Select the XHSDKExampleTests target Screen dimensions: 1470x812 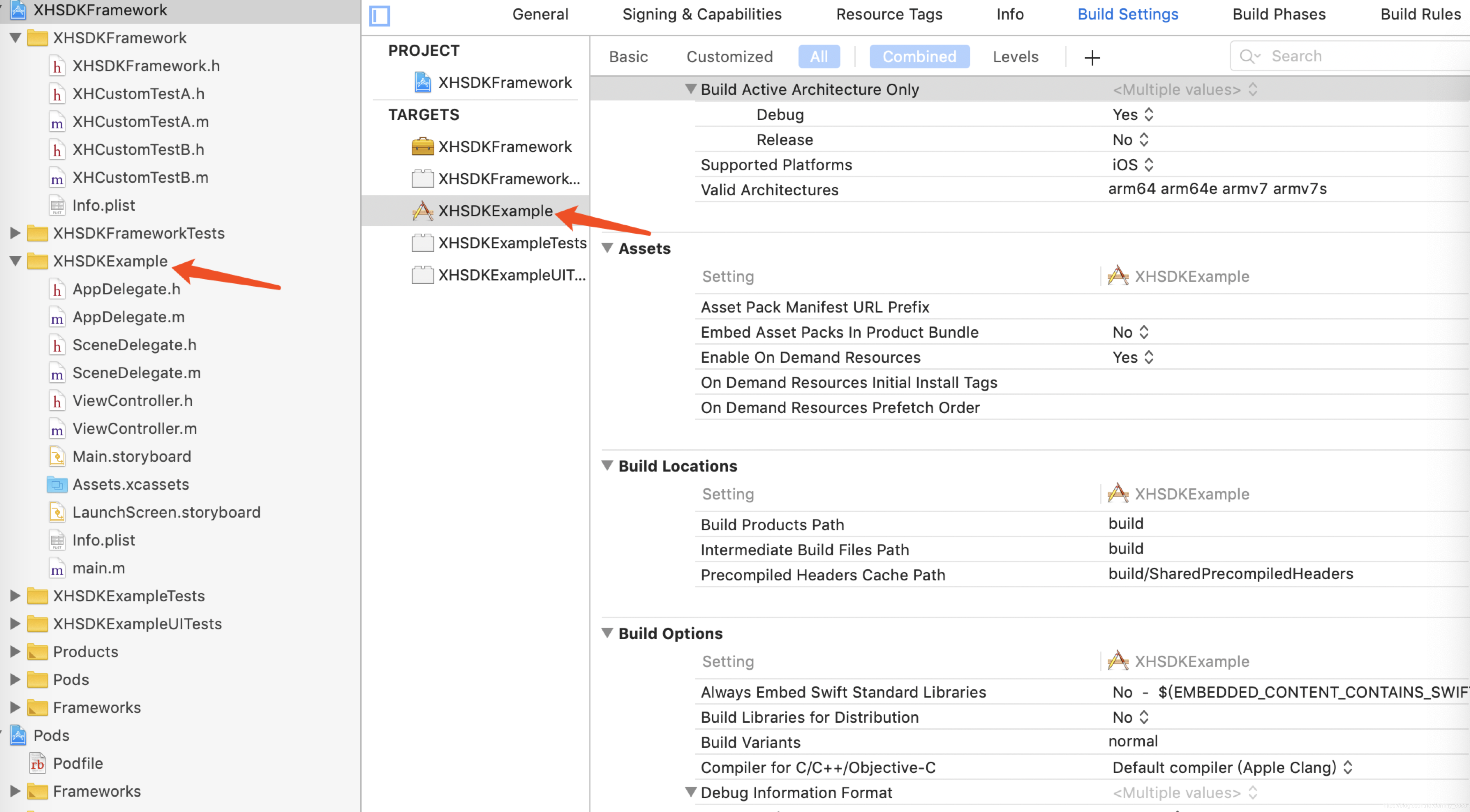511,243
